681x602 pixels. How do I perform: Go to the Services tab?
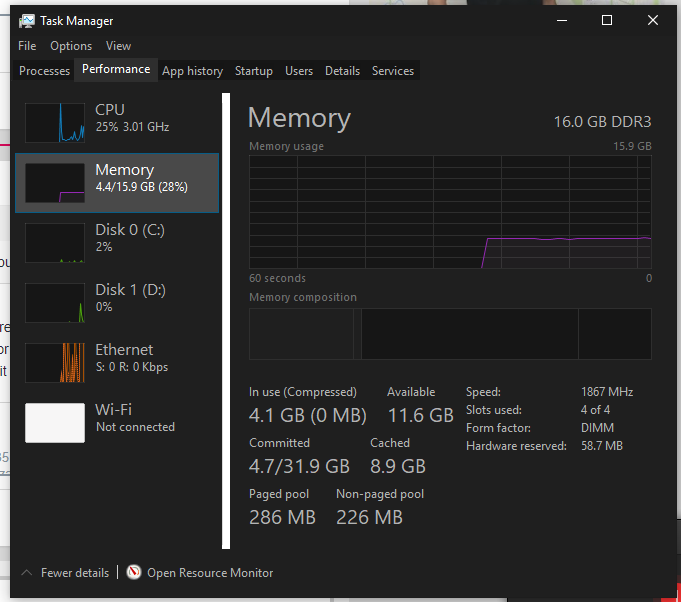(x=393, y=71)
